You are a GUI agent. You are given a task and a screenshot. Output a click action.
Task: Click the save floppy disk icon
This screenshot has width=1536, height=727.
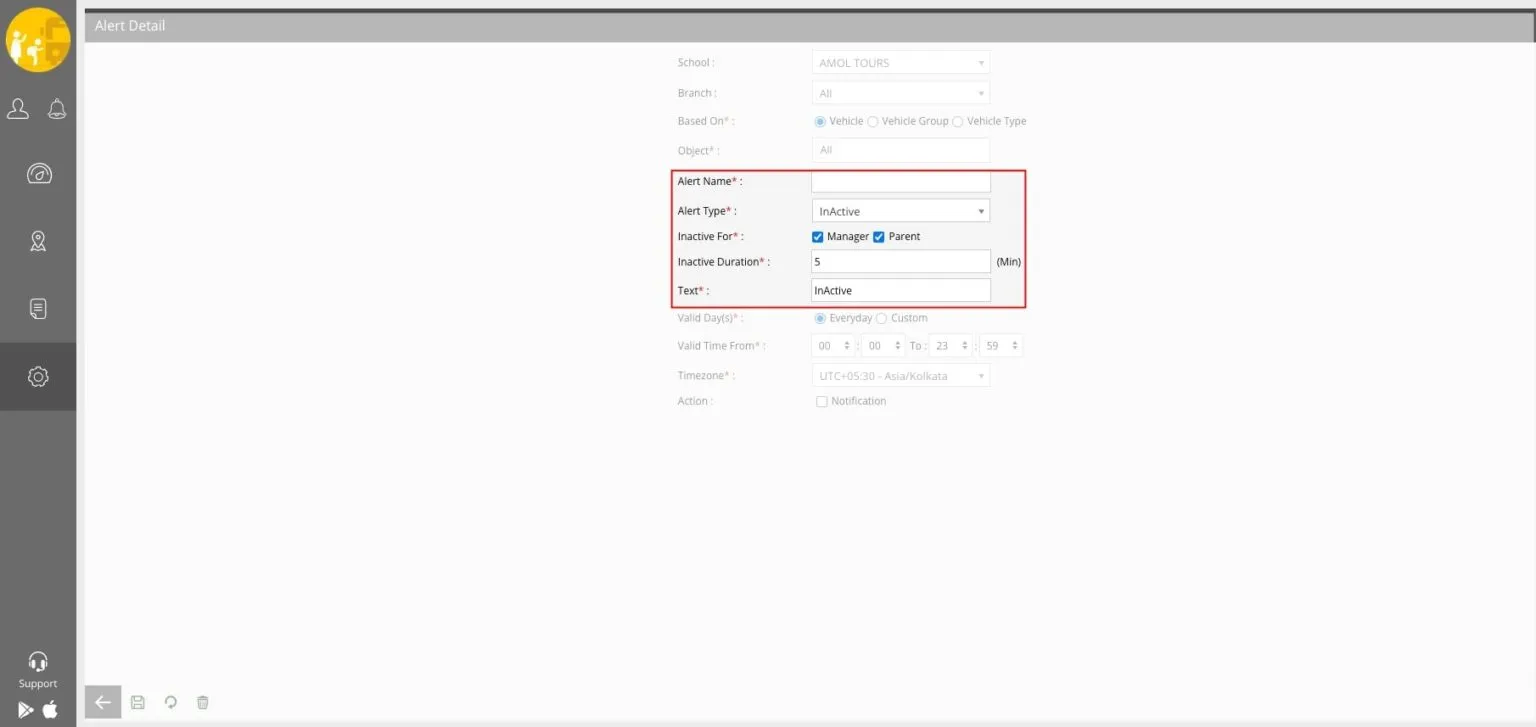click(138, 702)
